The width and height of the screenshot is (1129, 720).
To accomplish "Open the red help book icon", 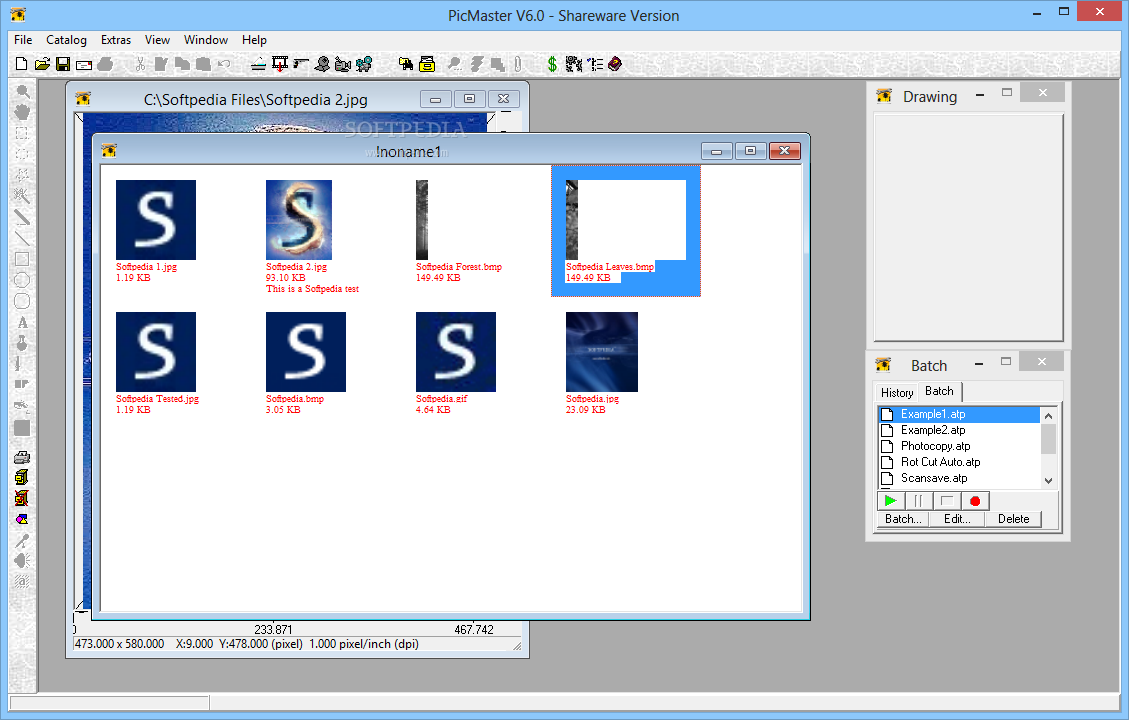I will pyautogui.click(x=615, y=64).
